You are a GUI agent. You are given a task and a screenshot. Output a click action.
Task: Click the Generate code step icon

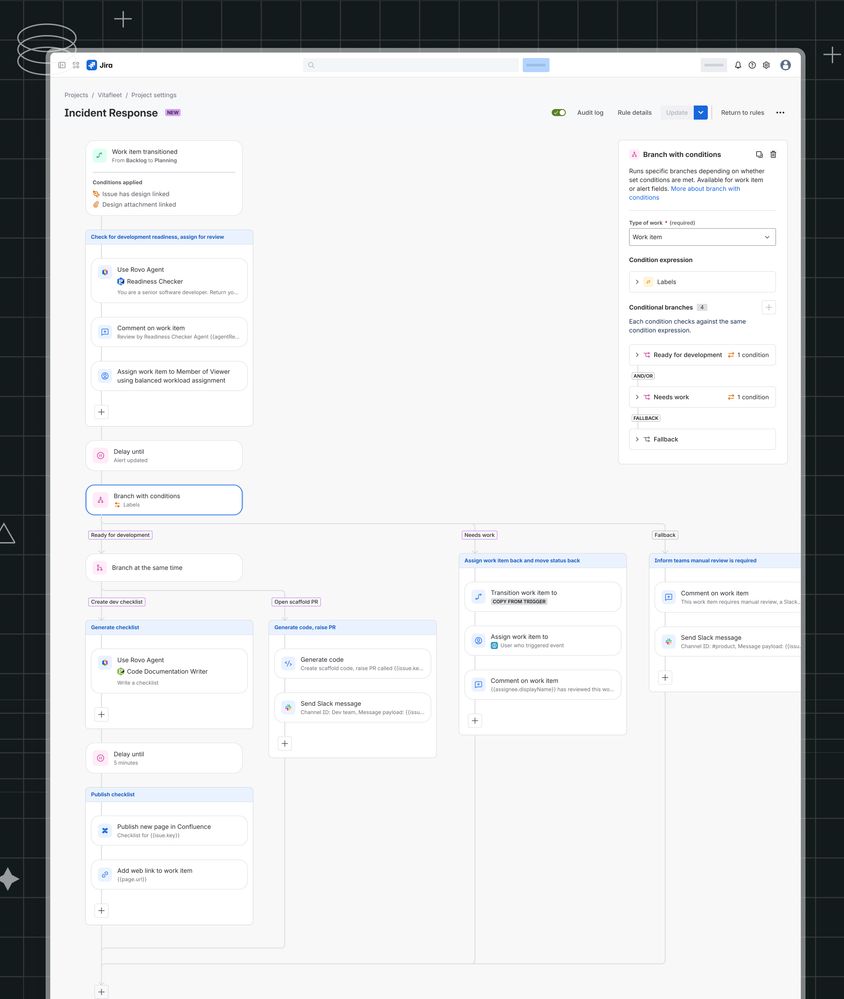[289, 664]
